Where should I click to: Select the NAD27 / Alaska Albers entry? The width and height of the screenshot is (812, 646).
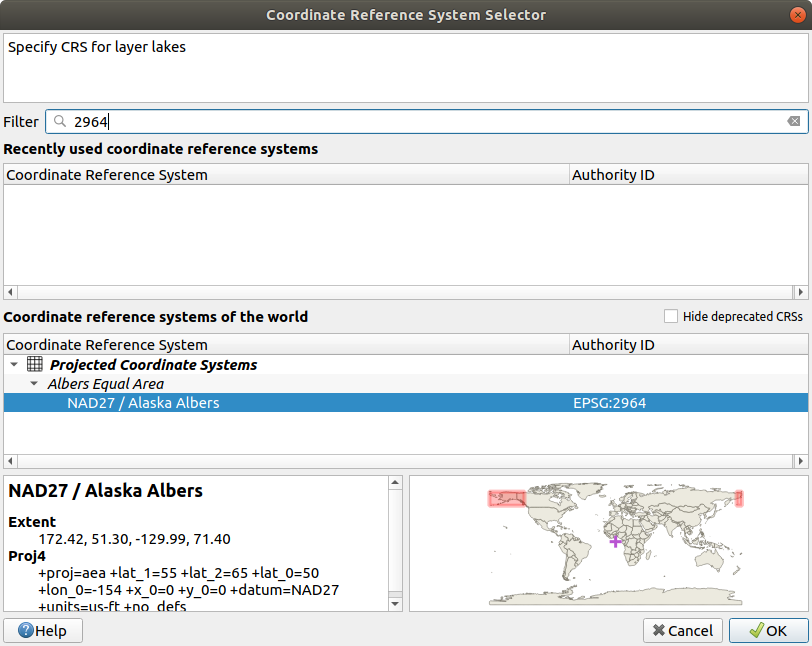tap(143, 403)
